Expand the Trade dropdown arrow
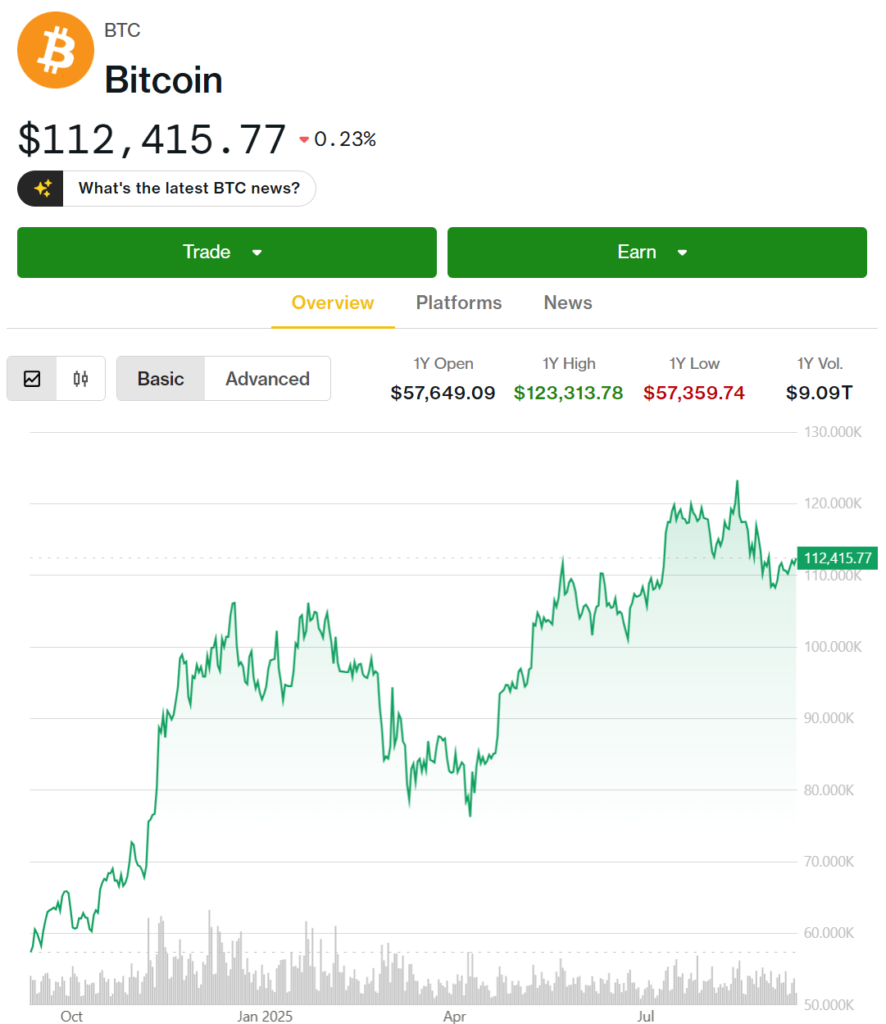 (x=257, y=253)
